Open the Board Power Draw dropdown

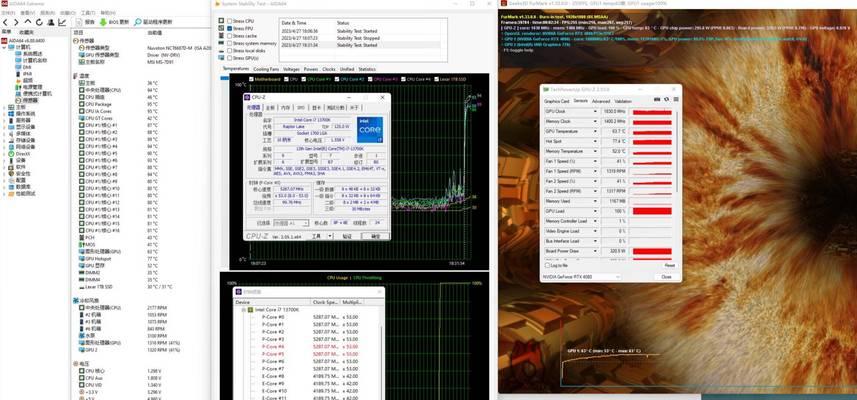(596, 251)
